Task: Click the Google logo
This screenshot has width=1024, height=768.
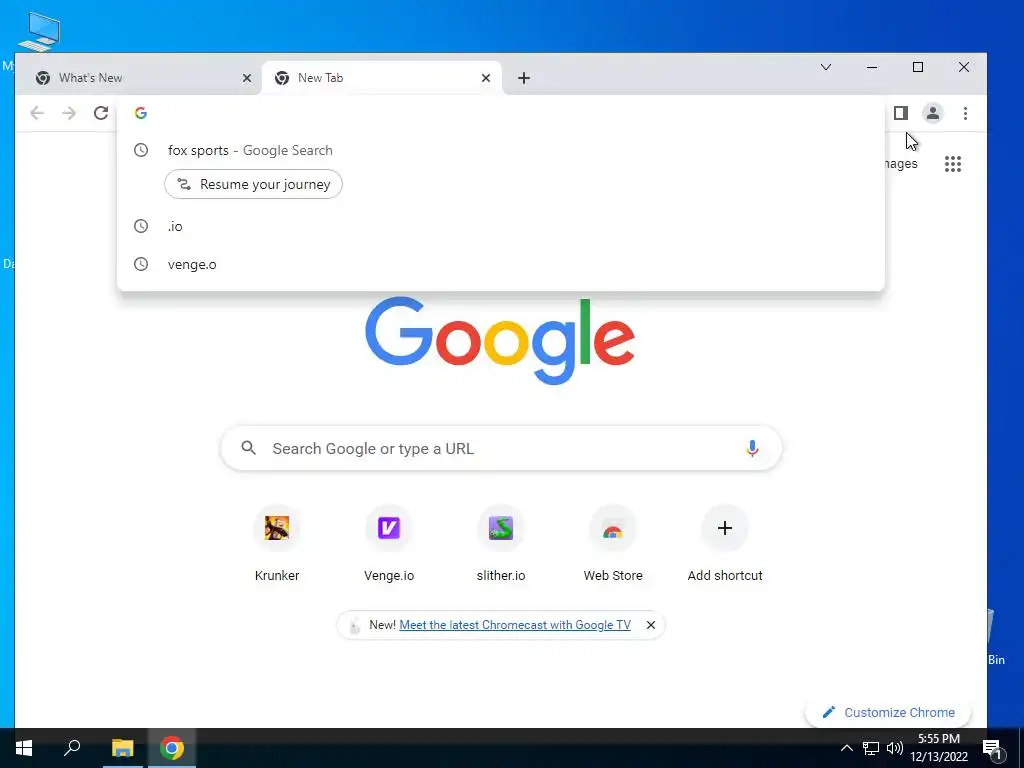Action: tap(500, 340)
